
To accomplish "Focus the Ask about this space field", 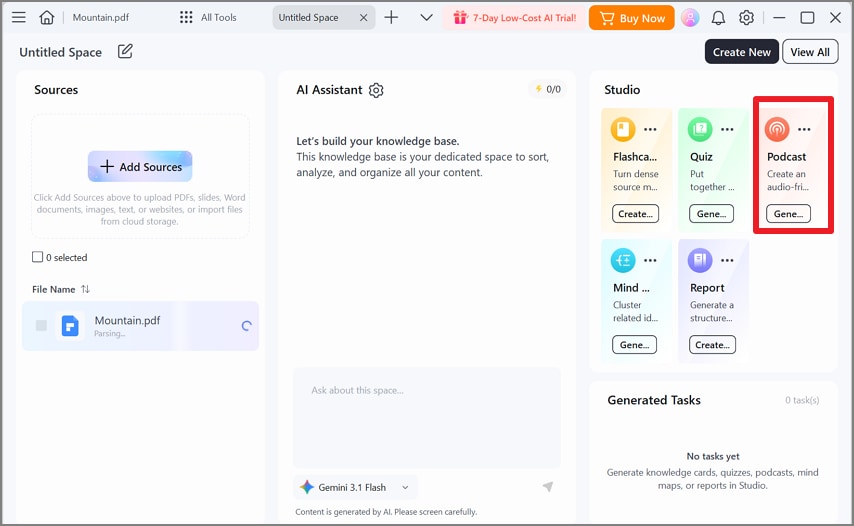I will (x=426, y=417).
